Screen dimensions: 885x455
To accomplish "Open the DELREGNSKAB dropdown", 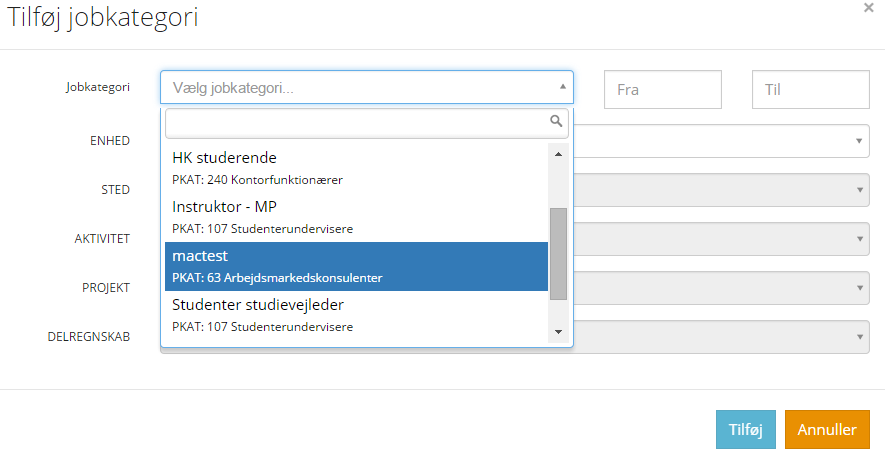I will (859, 336).
